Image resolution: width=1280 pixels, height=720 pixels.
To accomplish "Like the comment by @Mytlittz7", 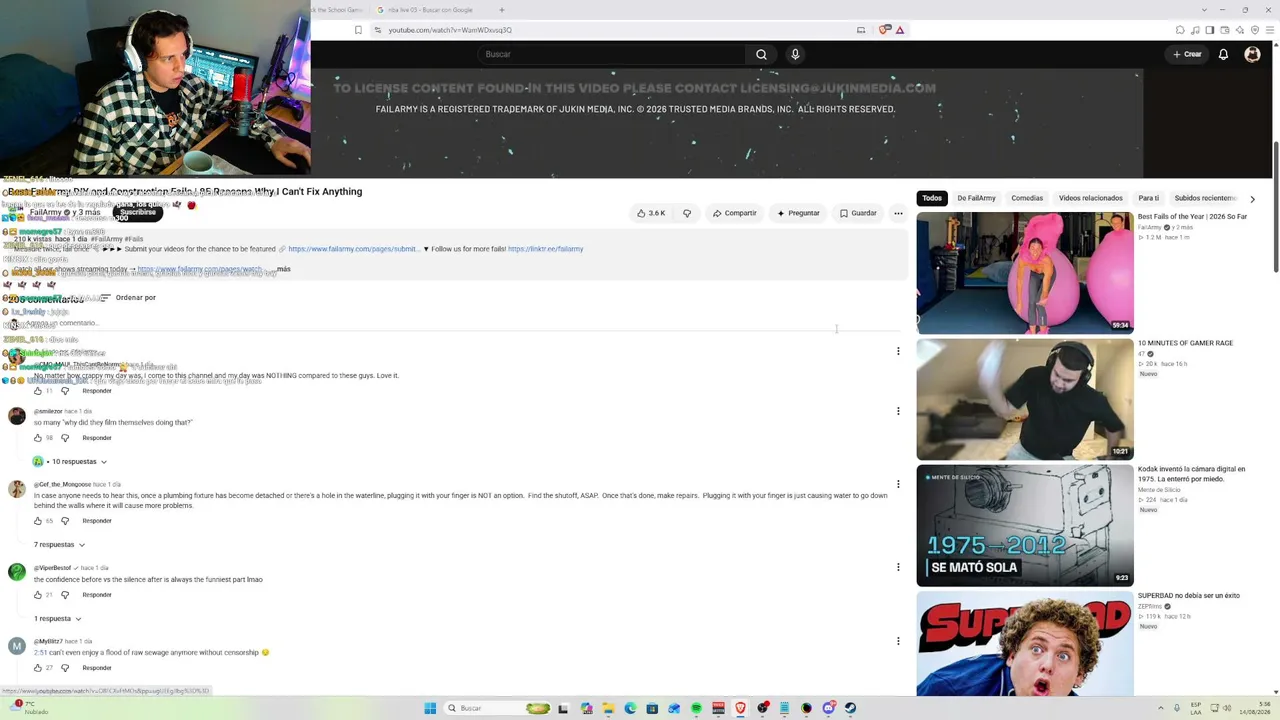I will click(x=38, y=668).
